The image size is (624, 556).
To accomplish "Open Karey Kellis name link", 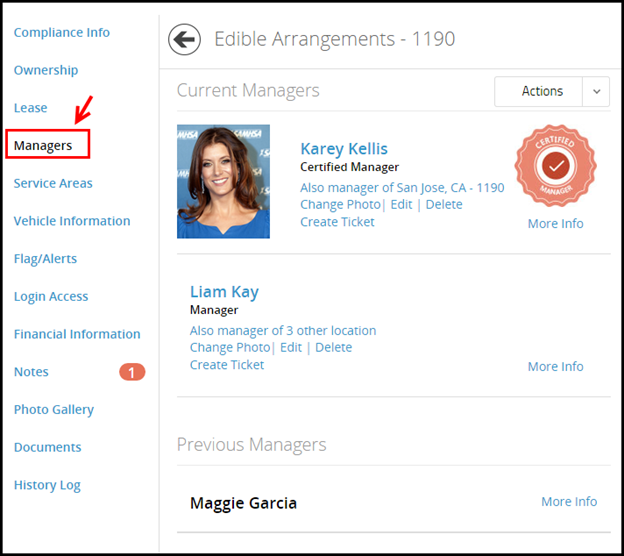I will click(x=344, y=149).
